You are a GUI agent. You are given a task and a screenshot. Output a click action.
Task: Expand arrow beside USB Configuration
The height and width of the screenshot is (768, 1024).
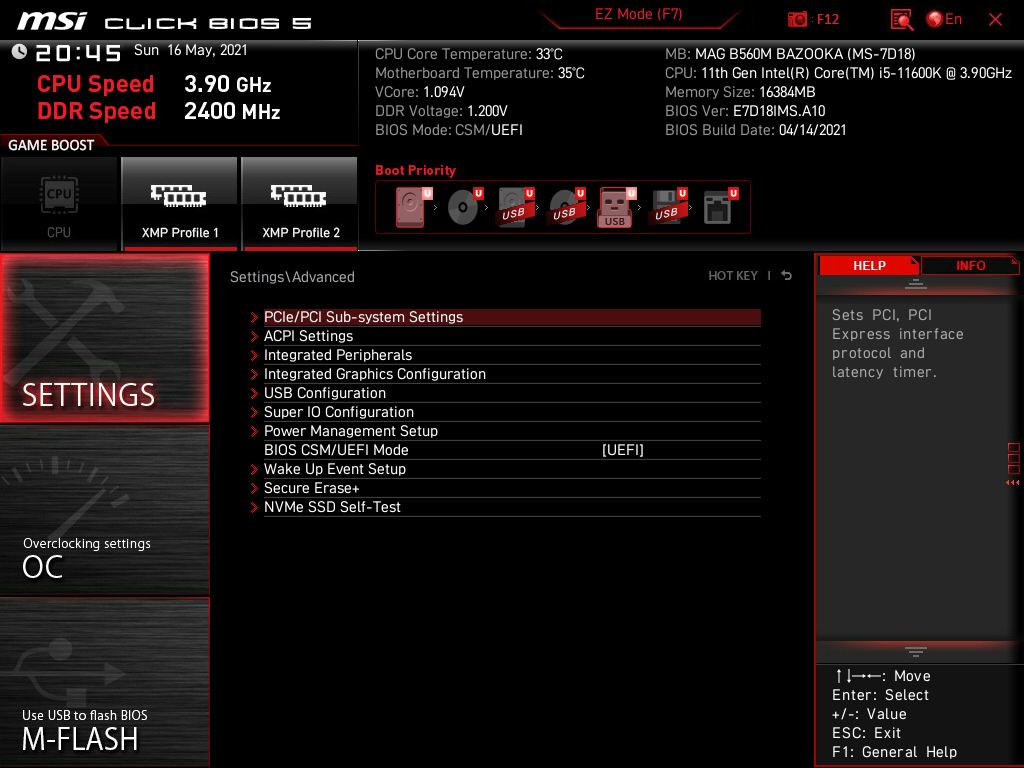coord(254,393)
